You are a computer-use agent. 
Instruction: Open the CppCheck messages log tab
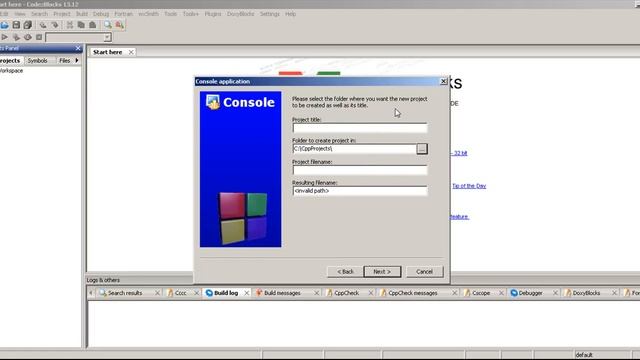point(413,293)
